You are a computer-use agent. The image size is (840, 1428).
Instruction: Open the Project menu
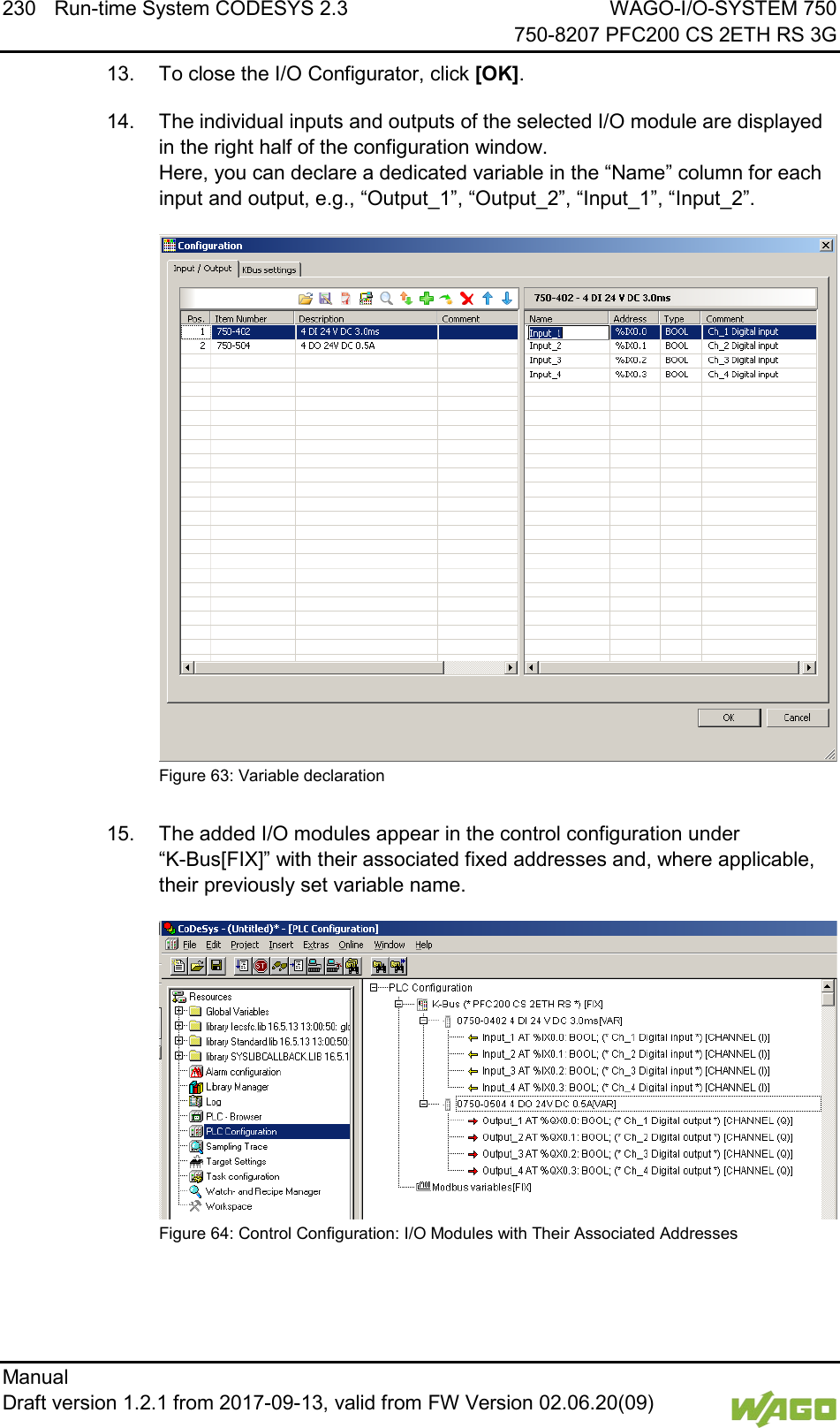pos(245,945)
